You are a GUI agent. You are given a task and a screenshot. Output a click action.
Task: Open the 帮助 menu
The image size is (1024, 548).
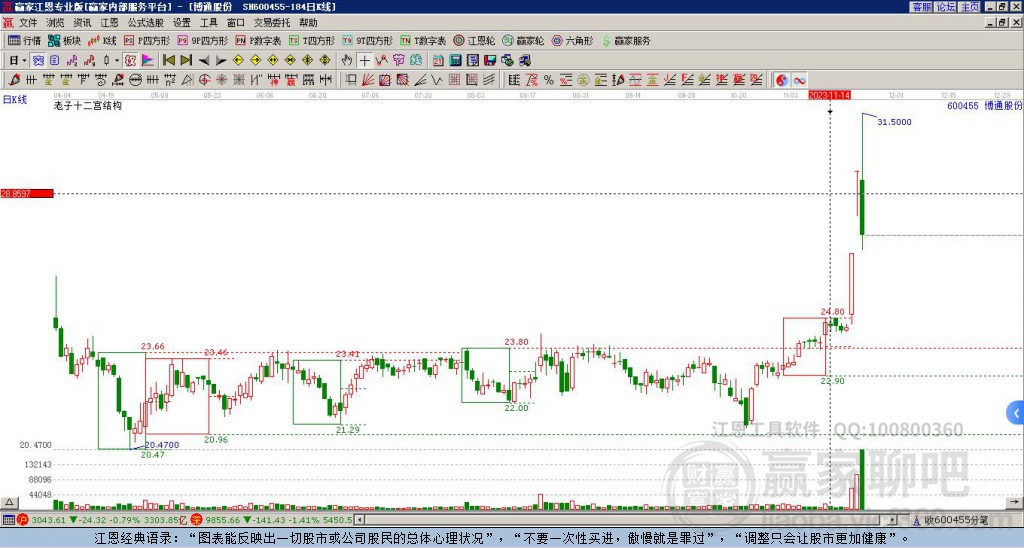308,23
